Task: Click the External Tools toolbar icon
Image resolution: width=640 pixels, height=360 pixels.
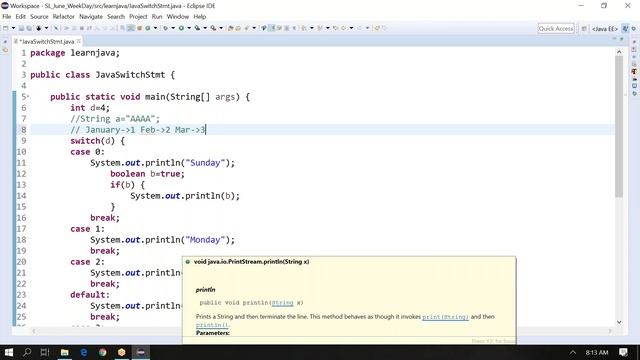Action: pos(213,28)
